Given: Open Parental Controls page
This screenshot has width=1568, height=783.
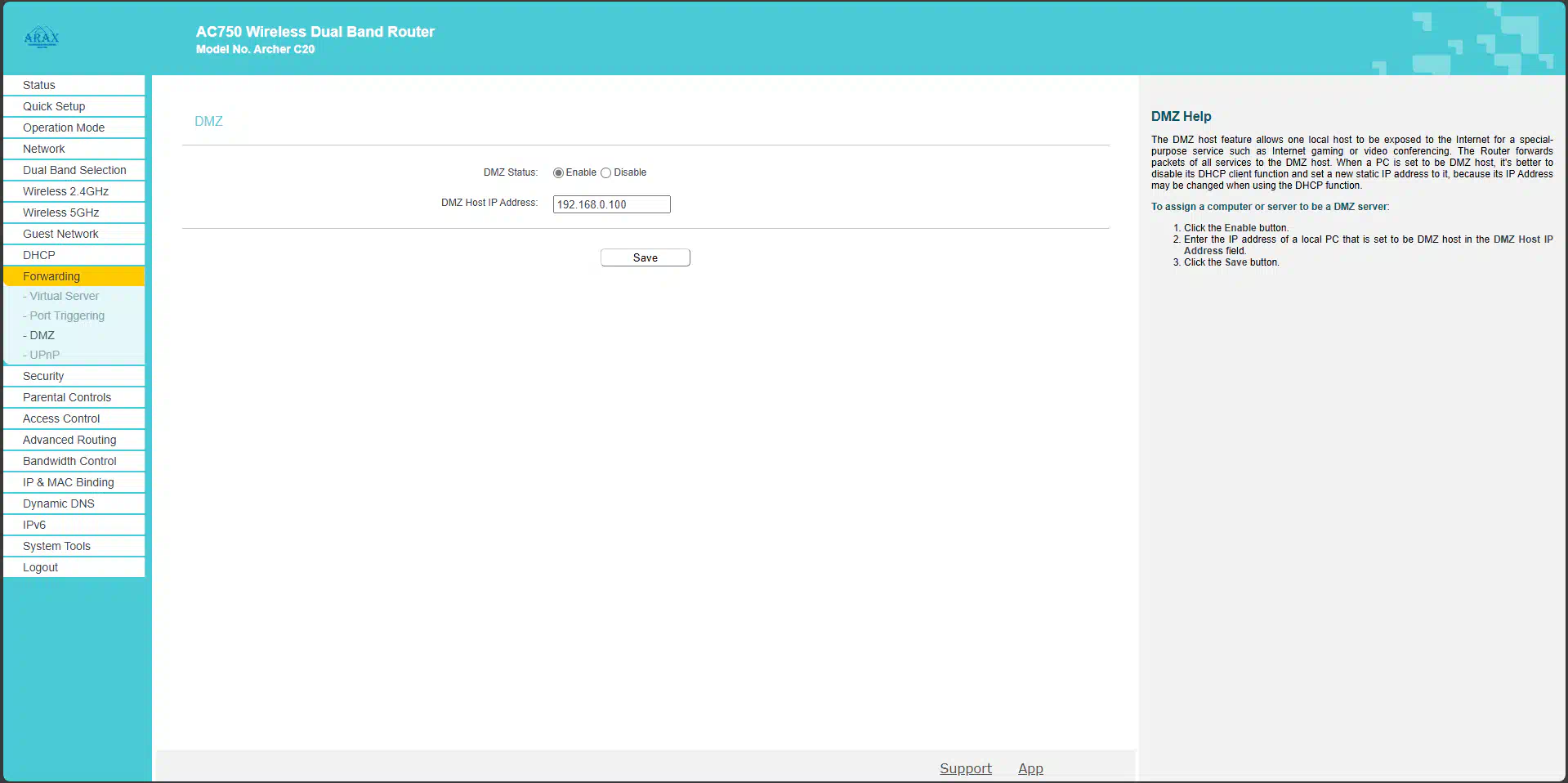Looking at the screenshot, I should (x=74, y=397).
